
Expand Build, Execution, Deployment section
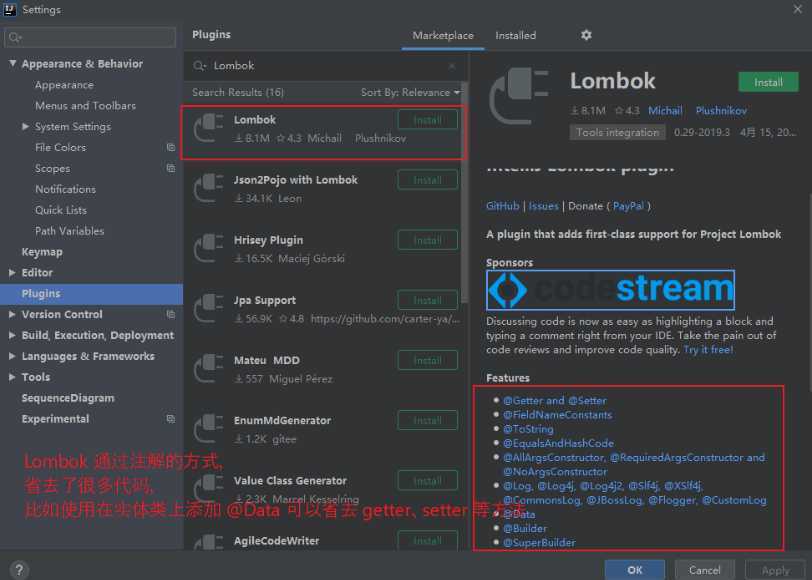(12, 335)
